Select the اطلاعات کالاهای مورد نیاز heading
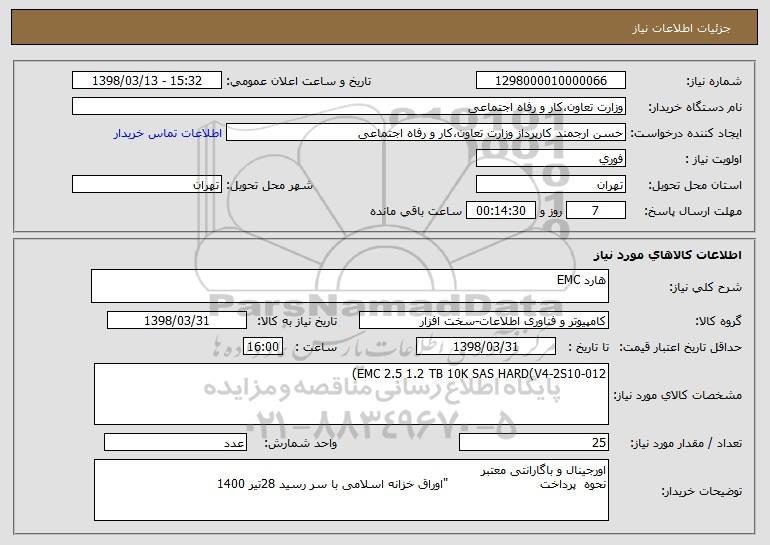The image size is (770, 545). point(667,254)
